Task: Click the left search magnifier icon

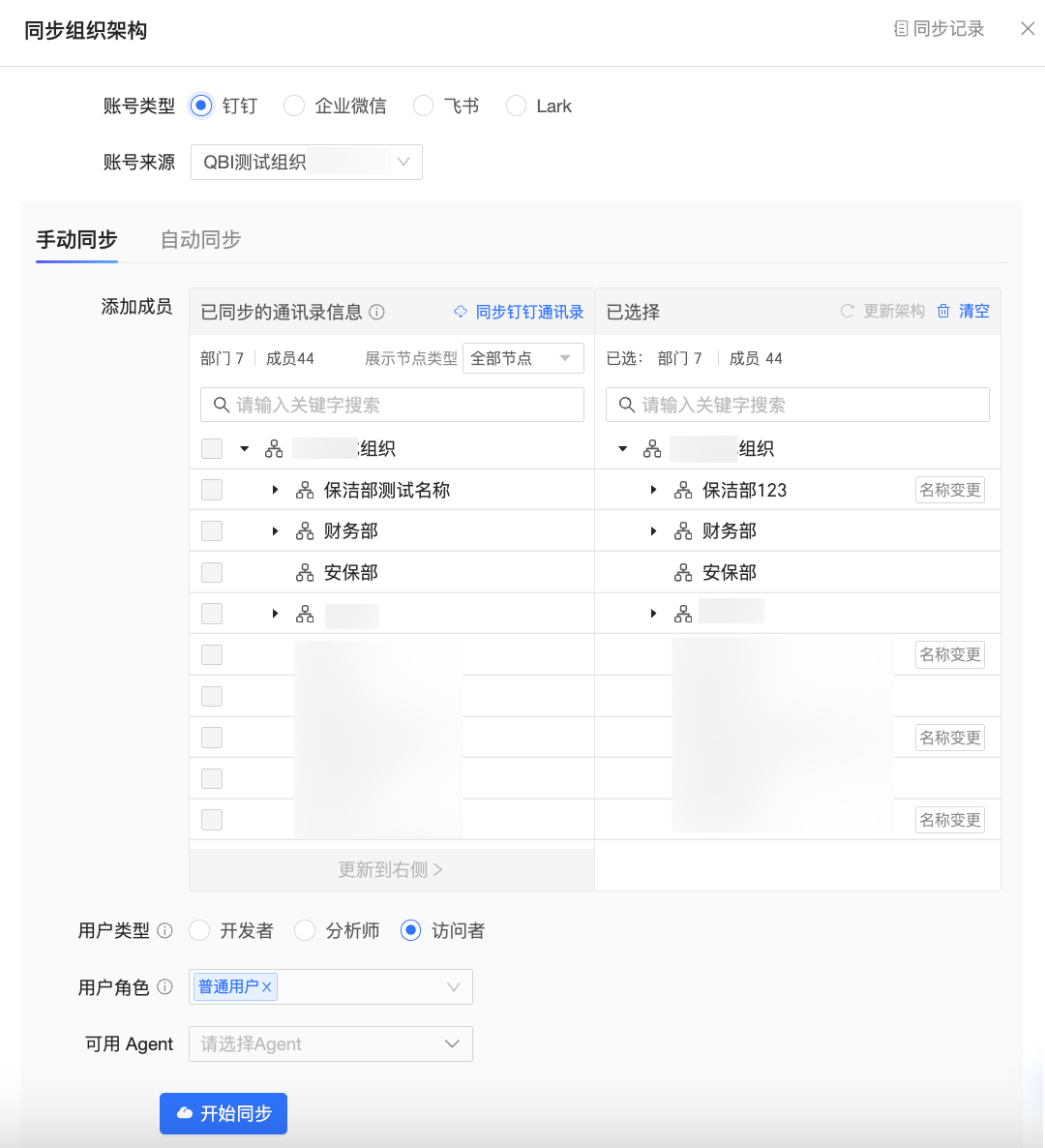Action: [x=221, y=405]
